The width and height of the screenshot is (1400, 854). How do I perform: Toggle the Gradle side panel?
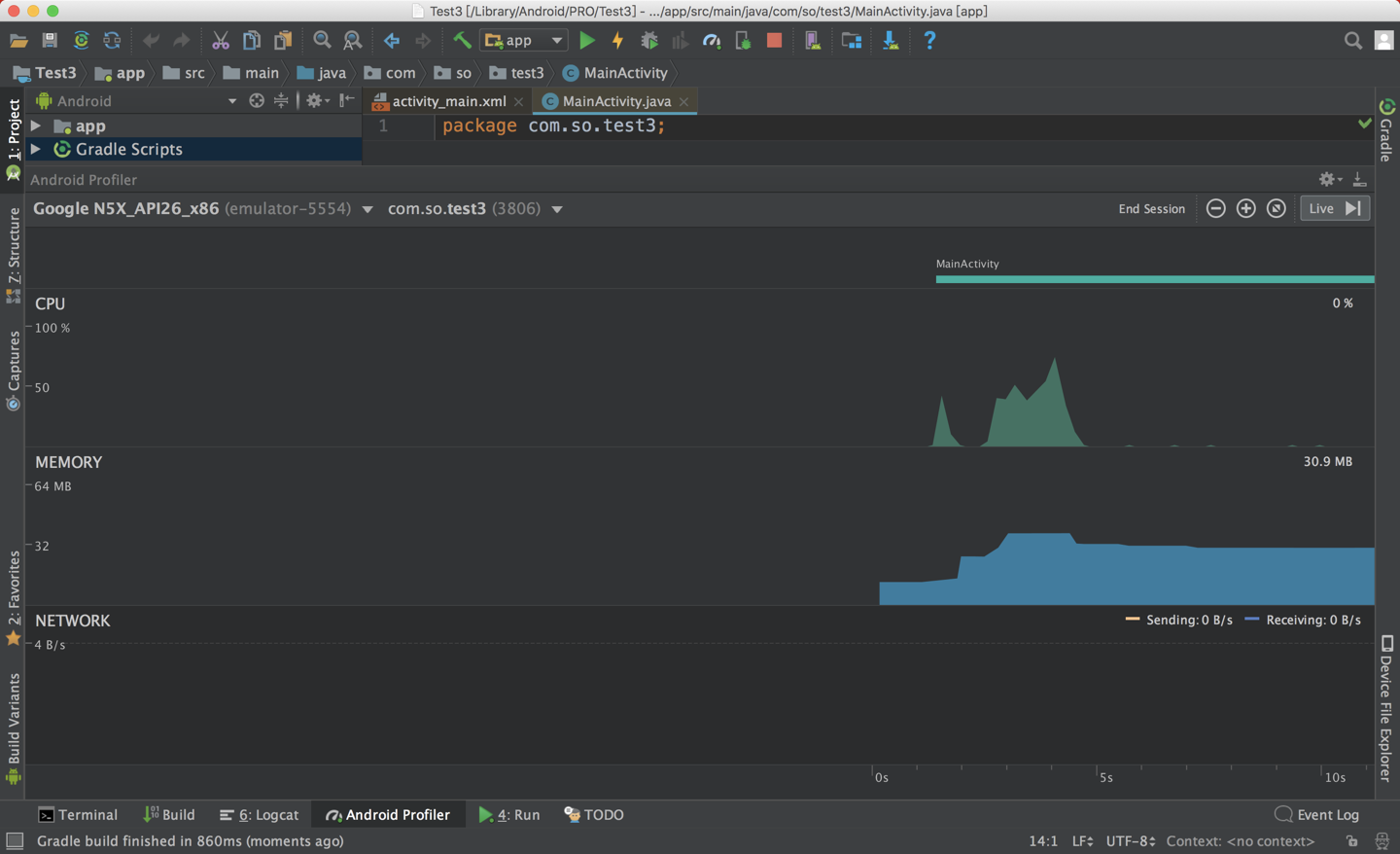coord(1387,129)
